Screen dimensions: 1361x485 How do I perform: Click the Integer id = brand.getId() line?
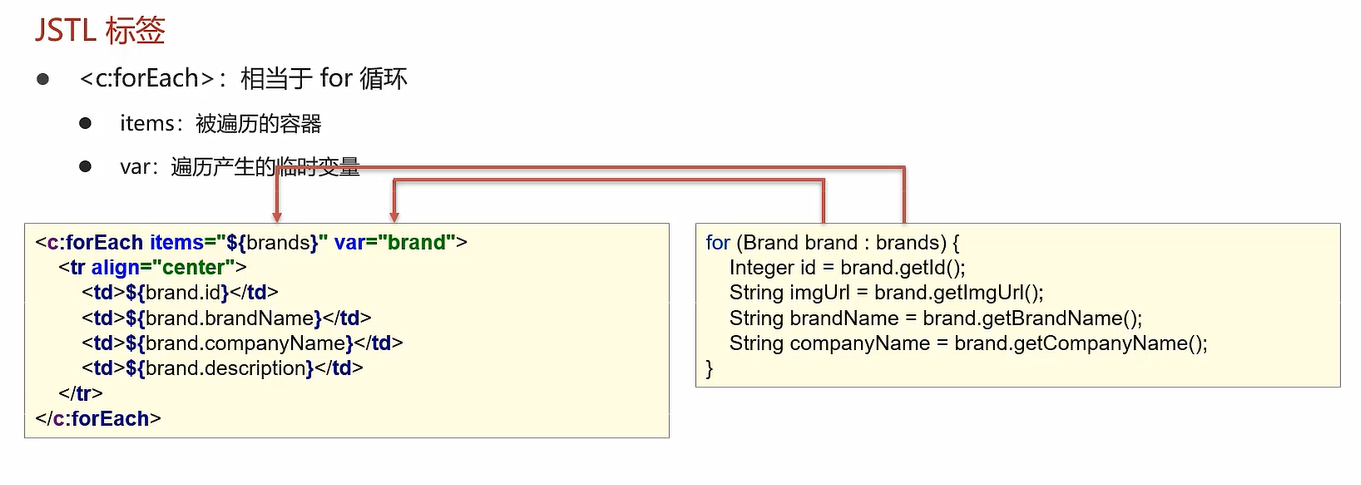coord(848,268)
